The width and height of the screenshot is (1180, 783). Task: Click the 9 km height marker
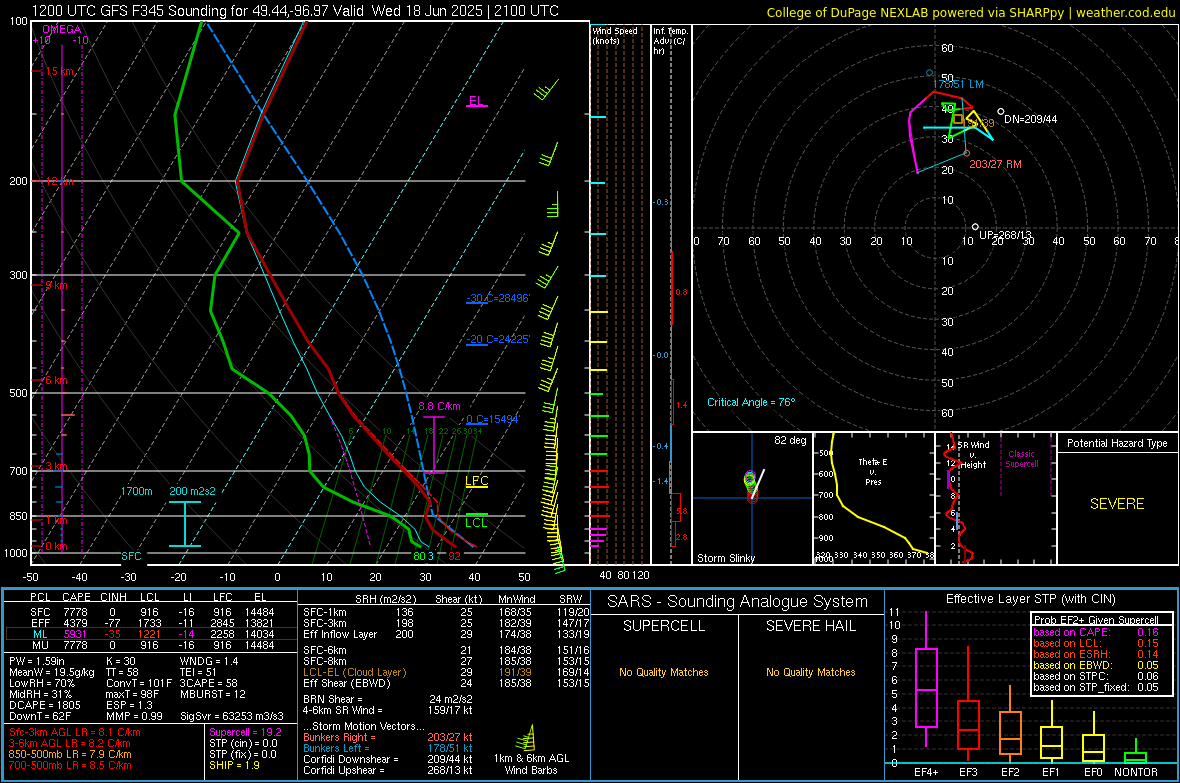click(56, 285)
